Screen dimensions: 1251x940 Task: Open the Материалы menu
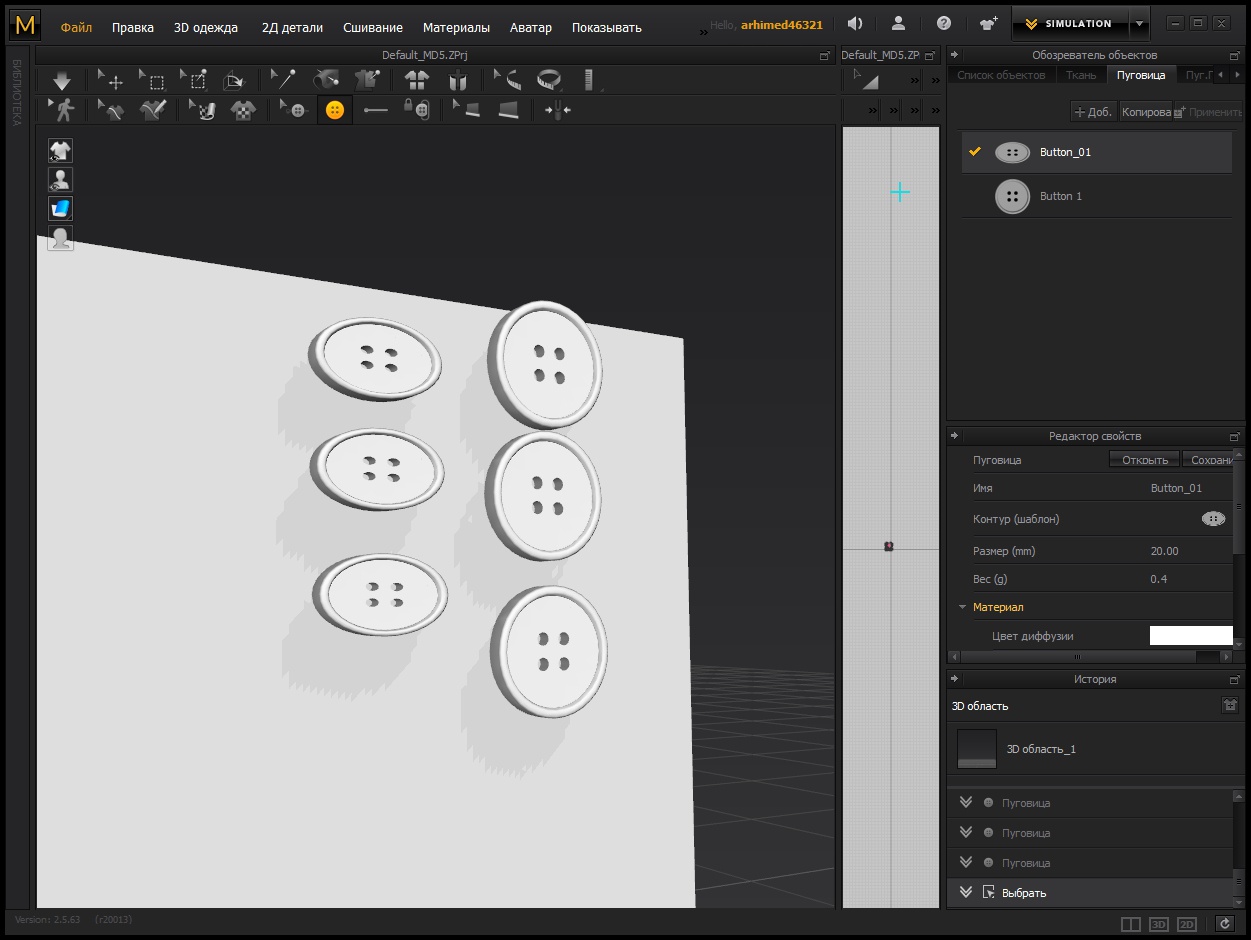point(456,27)
